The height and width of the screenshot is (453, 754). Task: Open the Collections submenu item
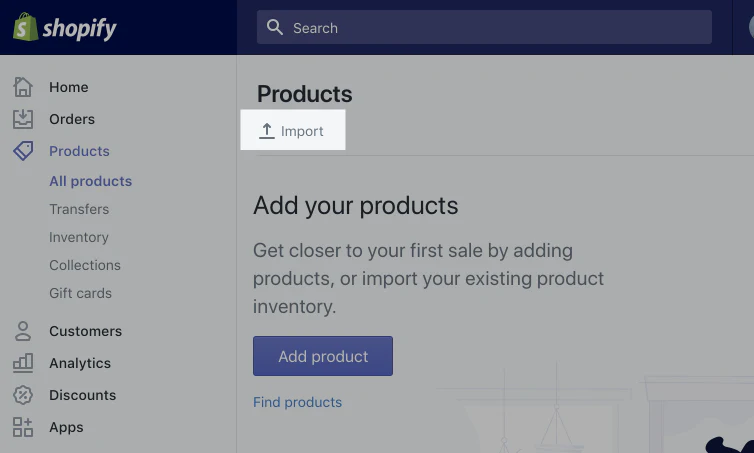click(85, 265)
